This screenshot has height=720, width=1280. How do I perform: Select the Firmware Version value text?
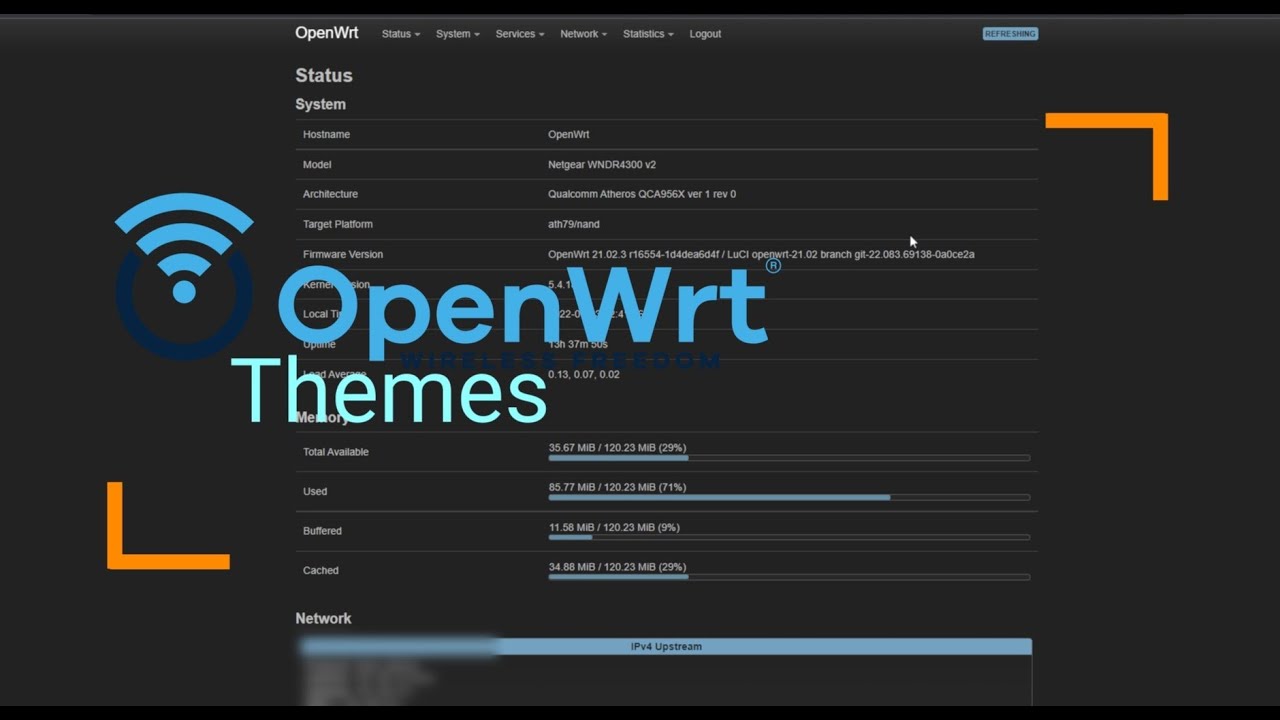(761, 254)
